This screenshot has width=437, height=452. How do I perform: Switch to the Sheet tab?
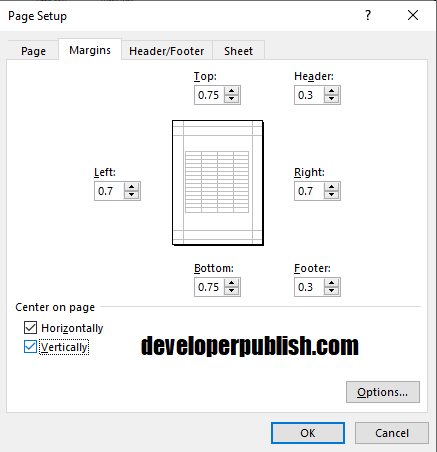[238, 51]
